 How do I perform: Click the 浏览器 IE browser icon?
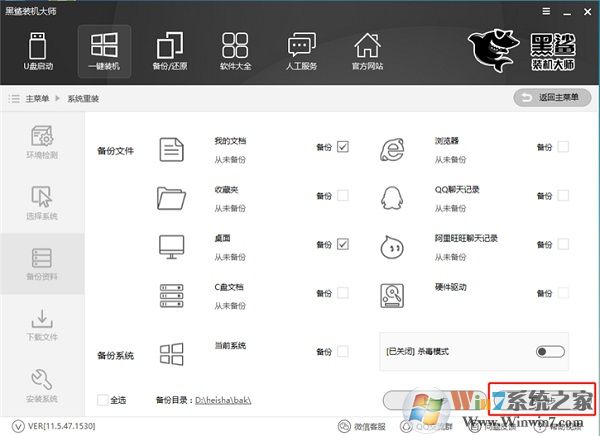pos(392,150)
